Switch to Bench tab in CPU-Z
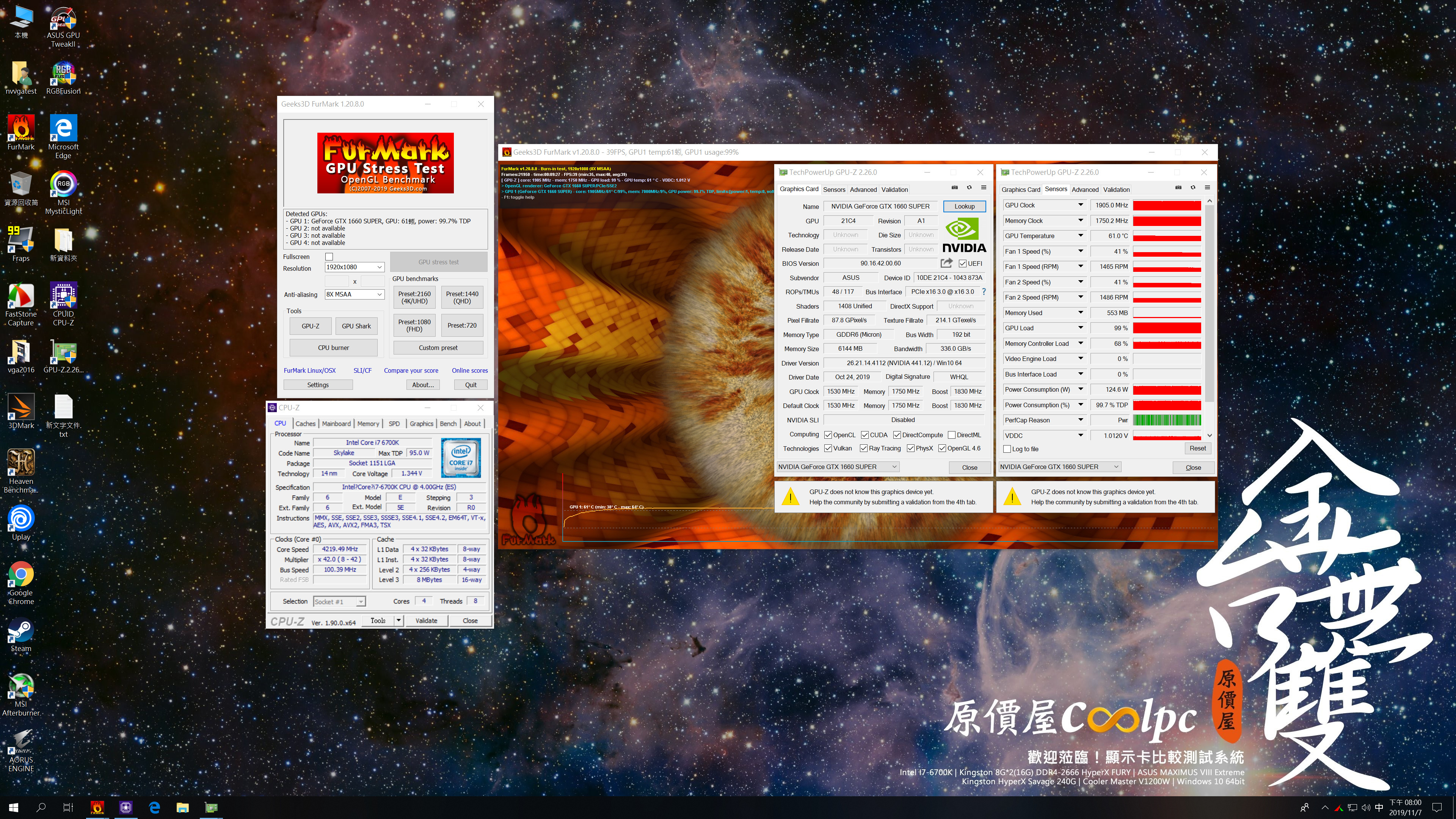 (x=448, y=424)
